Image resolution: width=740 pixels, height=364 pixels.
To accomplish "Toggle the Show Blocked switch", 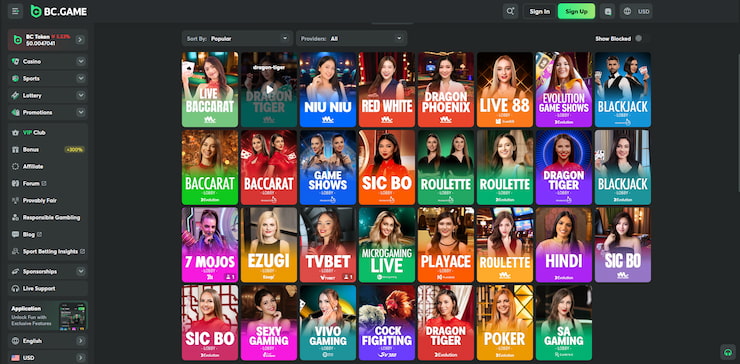I will (x=638, y=38).
